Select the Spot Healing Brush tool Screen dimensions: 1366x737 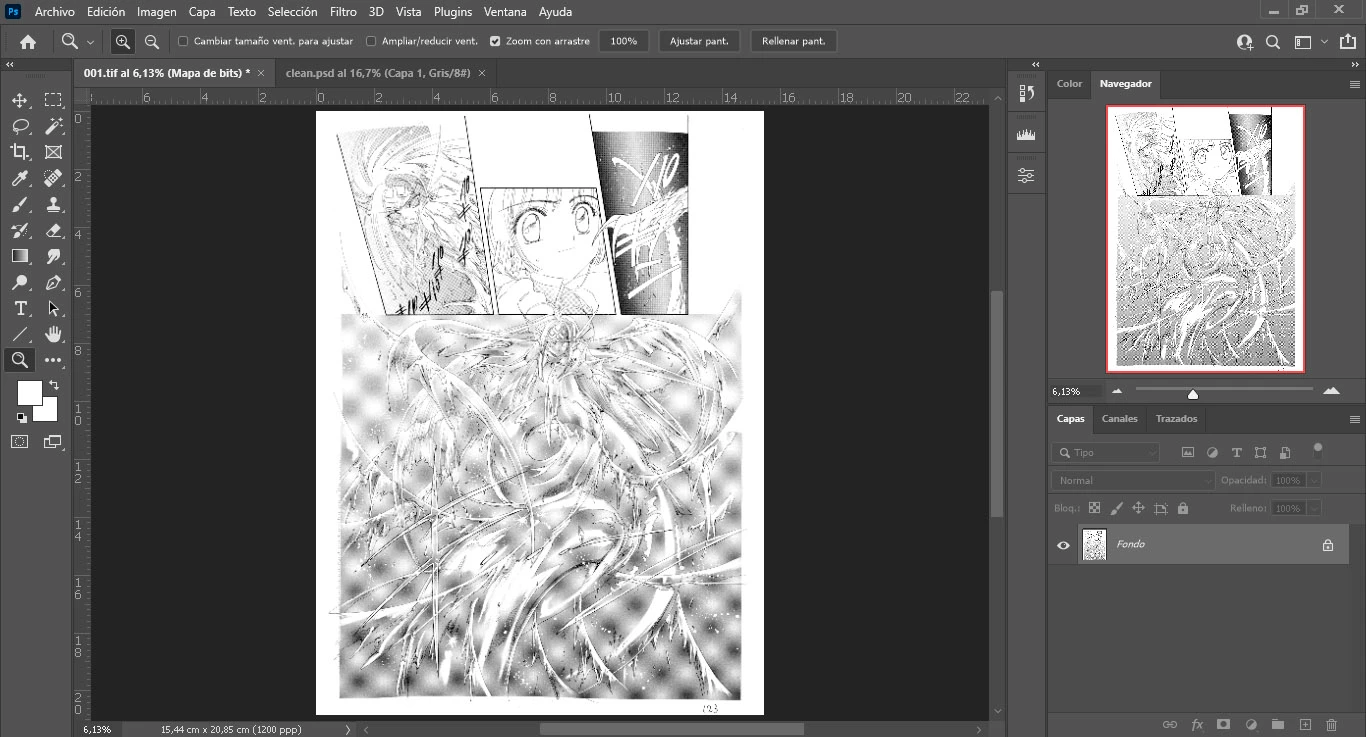53,178
